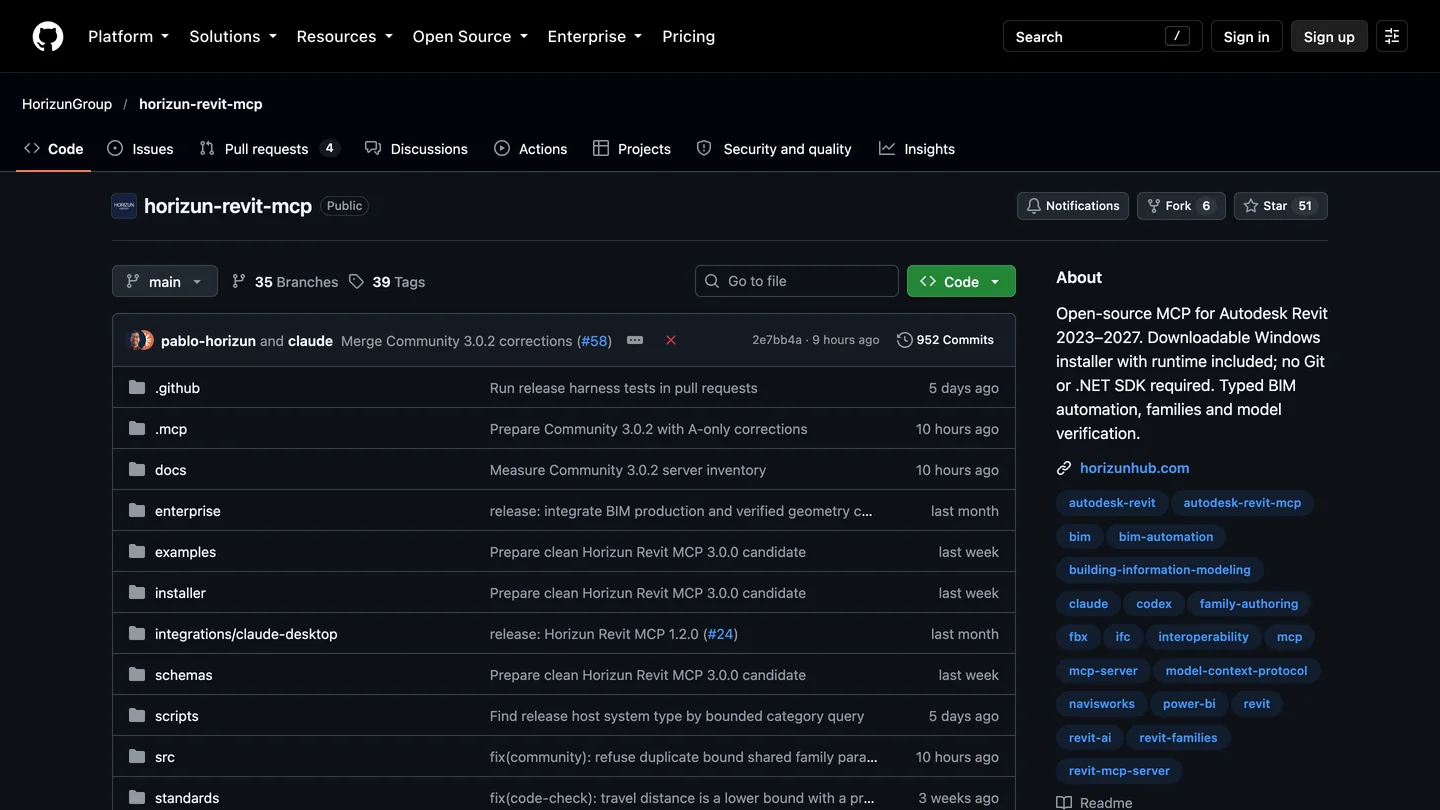This screenshot has width=1440, height=810.
Task: Click the folder icon beside installer
Action: (137, 593)
